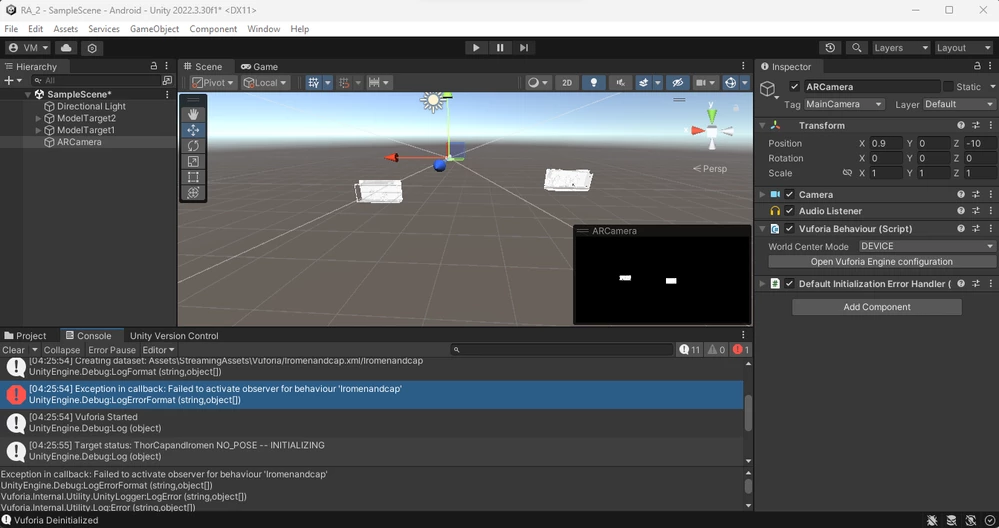Screen dimensions: 999x528
Task: Click Open Vuforia Engine configuration
Action: tap(882, 262)
